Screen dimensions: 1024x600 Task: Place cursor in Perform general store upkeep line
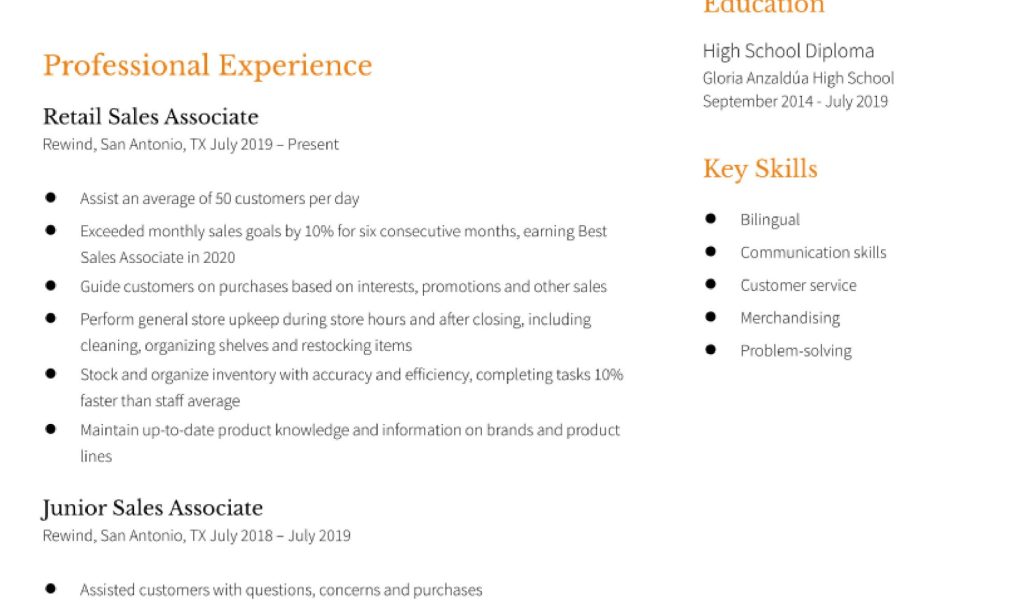[335, 319]
